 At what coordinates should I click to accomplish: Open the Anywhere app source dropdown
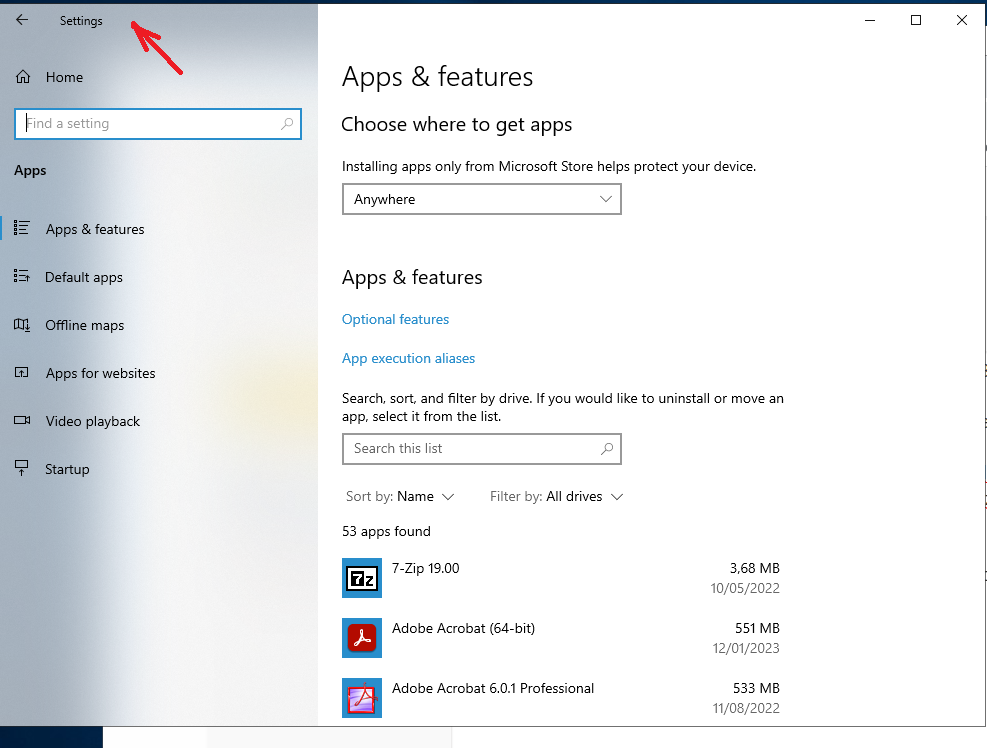pos(481,199)
